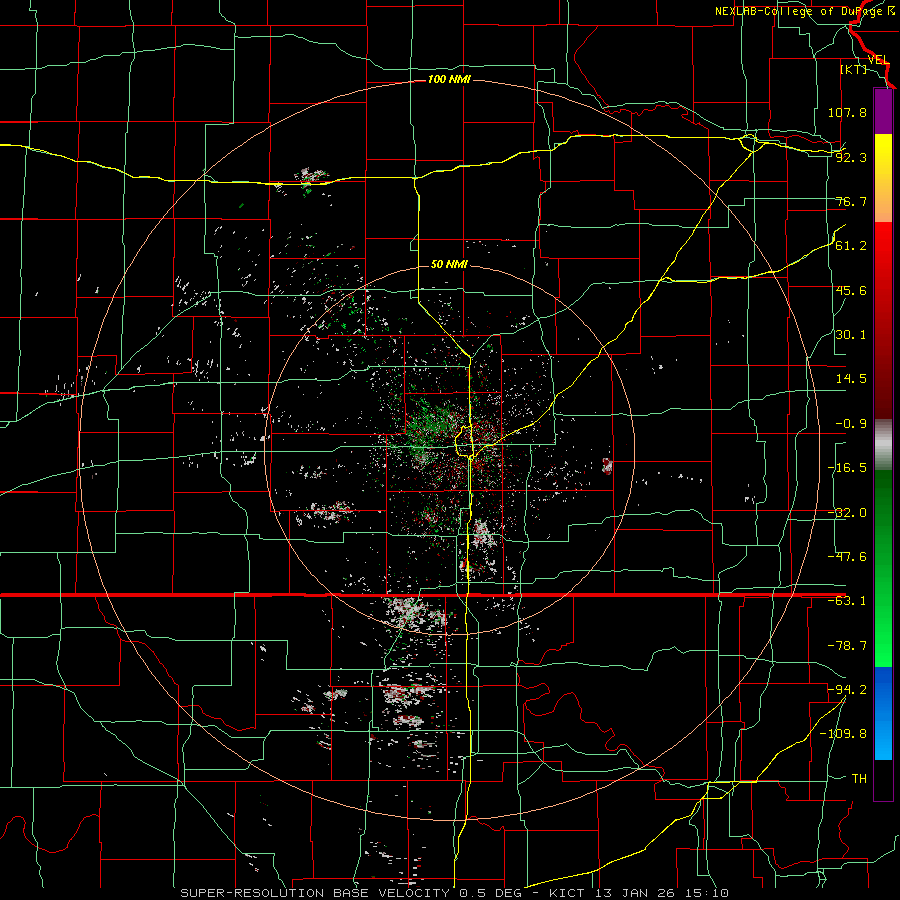Viewport: 900px width, 900px height.
Task: Select the 107.8 legend value
Action: pos(847,112)
